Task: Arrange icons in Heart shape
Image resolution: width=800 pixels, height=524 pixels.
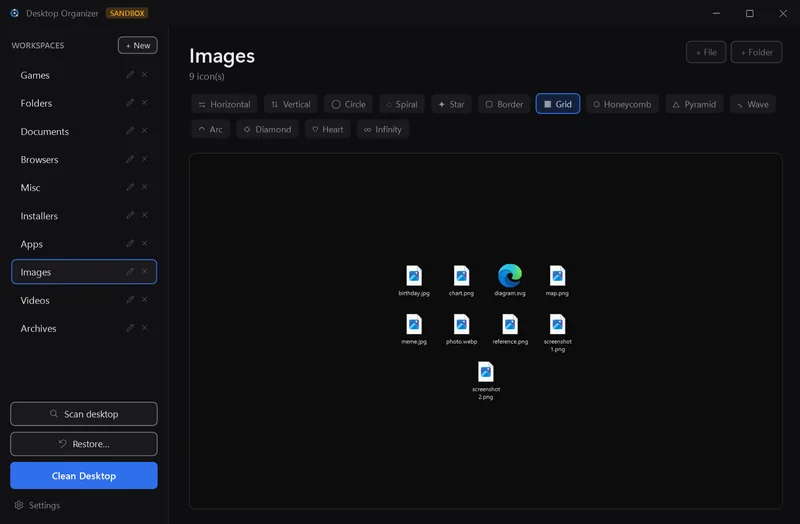Action: pyautogui.click(x=328, y=129)
